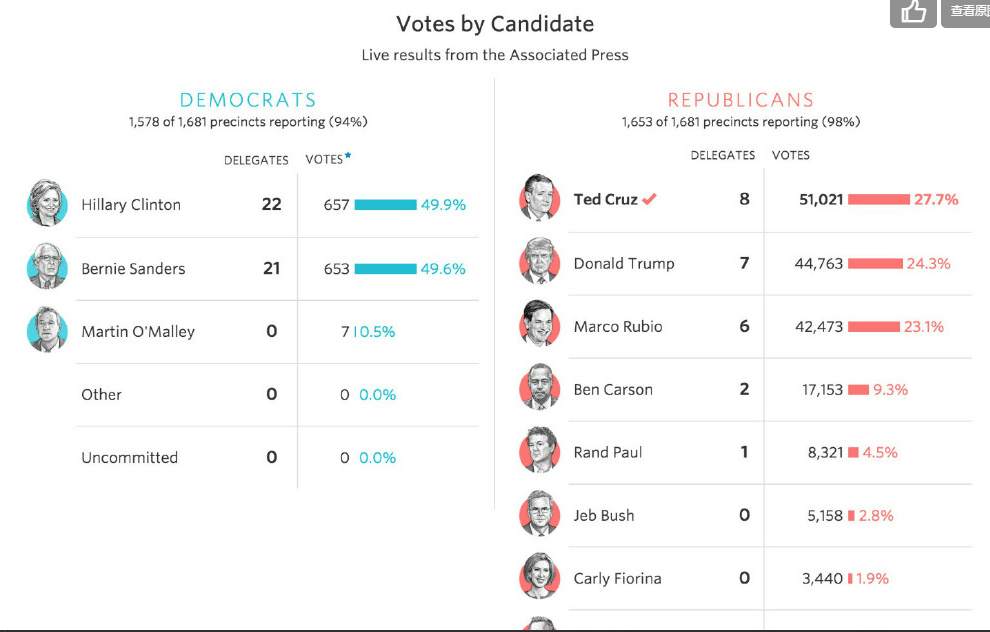Click the red winner checkmark beside Ted Cruz
Image resolution: width=990 pixels, height=632 pixels.
tap(649, 199)
